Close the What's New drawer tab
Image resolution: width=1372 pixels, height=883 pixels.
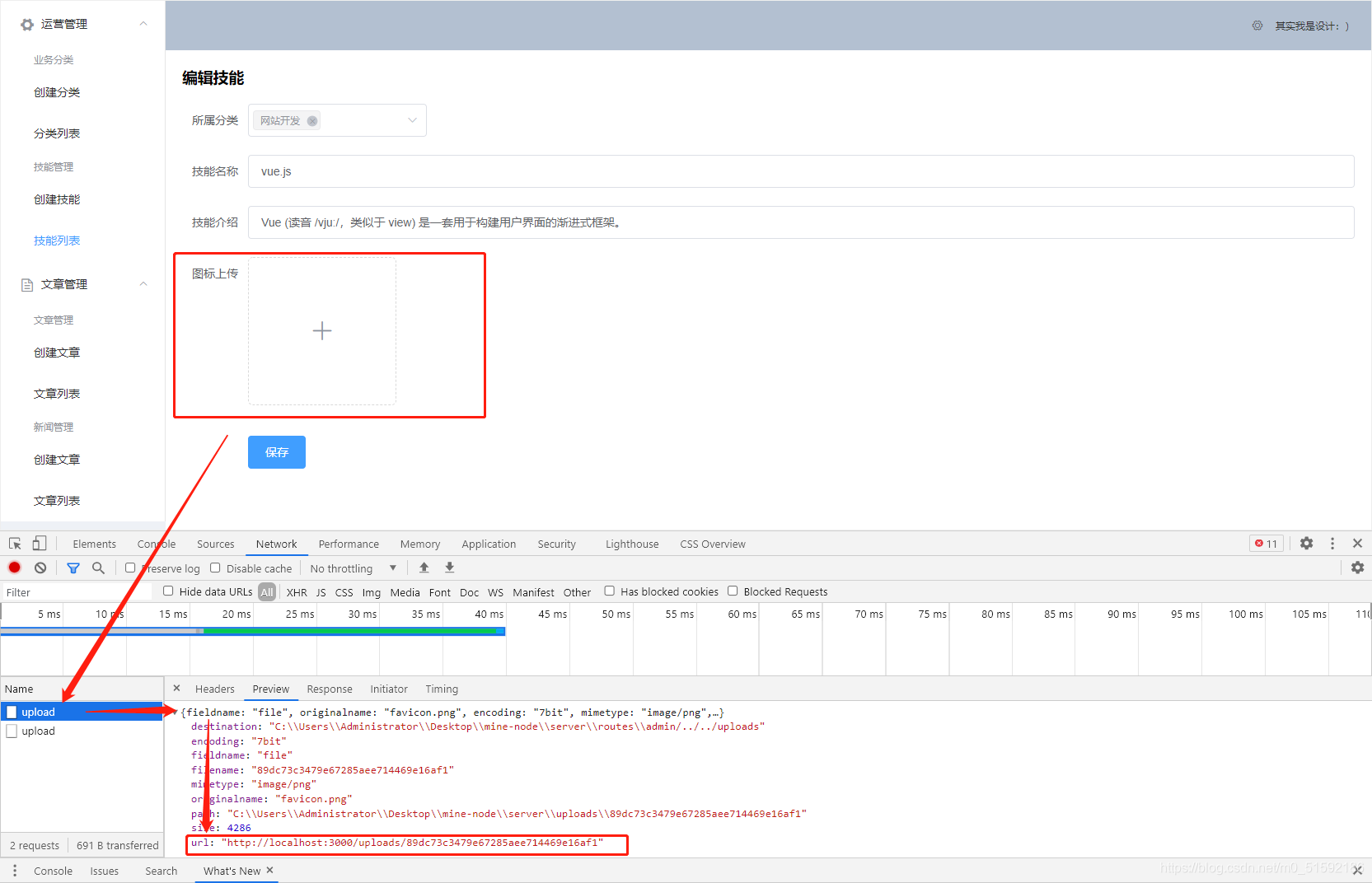point(269,870)
